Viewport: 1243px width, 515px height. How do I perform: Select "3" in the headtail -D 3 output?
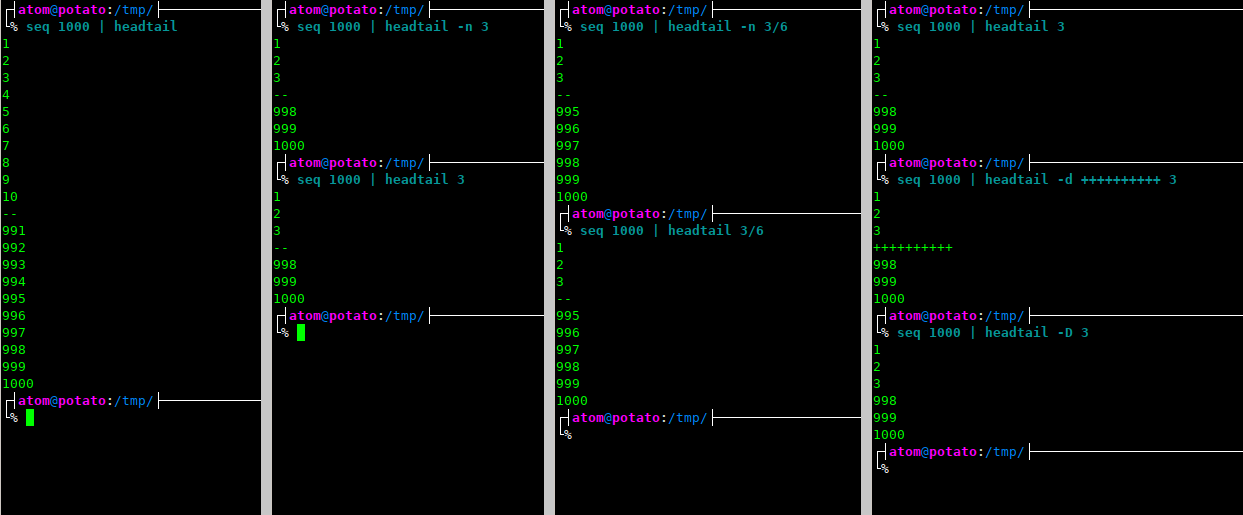877,384
